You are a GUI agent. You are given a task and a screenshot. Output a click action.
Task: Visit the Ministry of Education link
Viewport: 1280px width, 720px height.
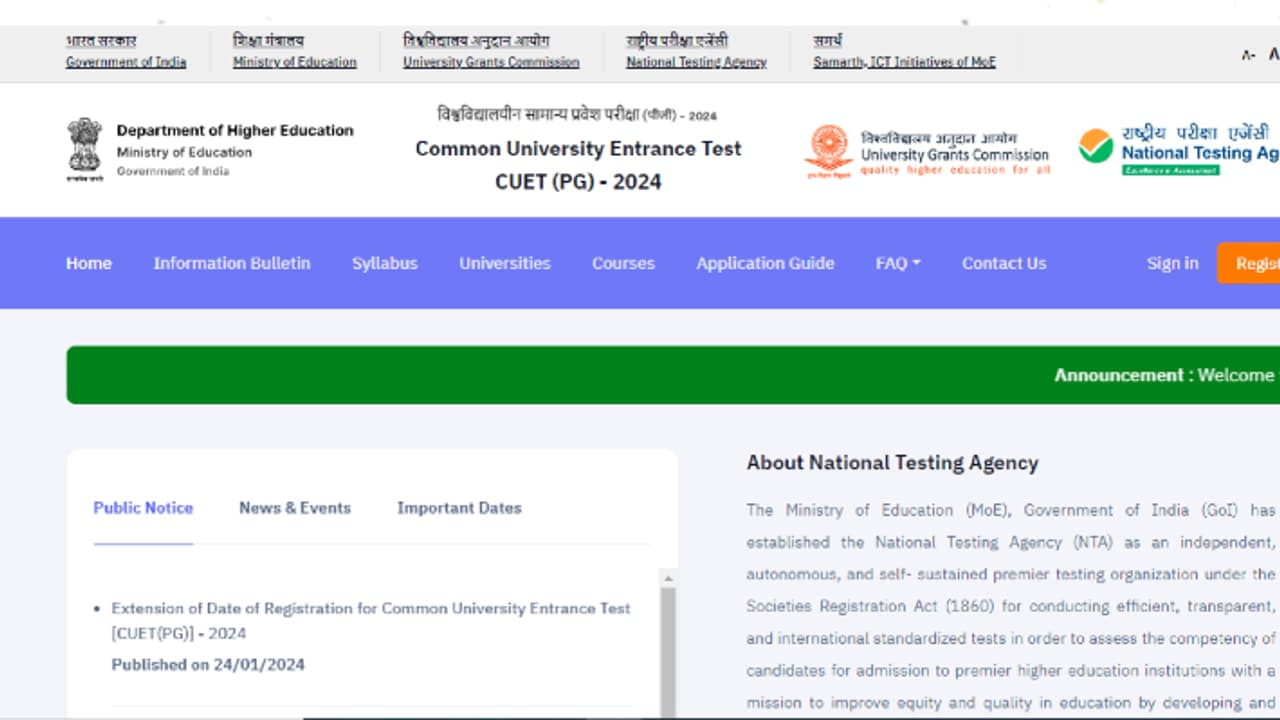(x=294, y=62)
